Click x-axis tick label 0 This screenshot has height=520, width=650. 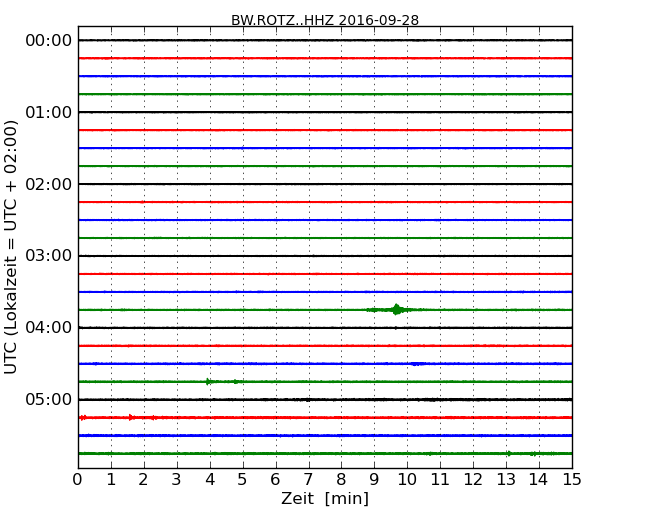tap(78, 480)
